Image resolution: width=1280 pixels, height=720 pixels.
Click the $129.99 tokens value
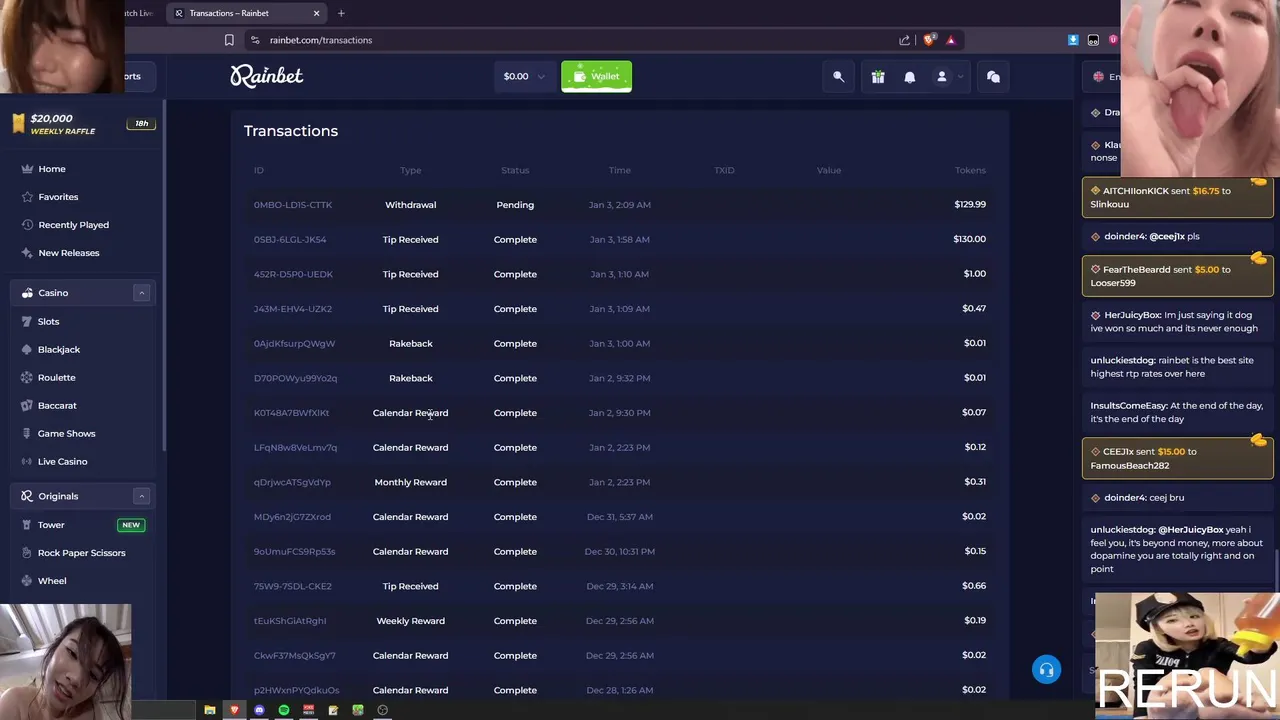(x=970, y=204)
